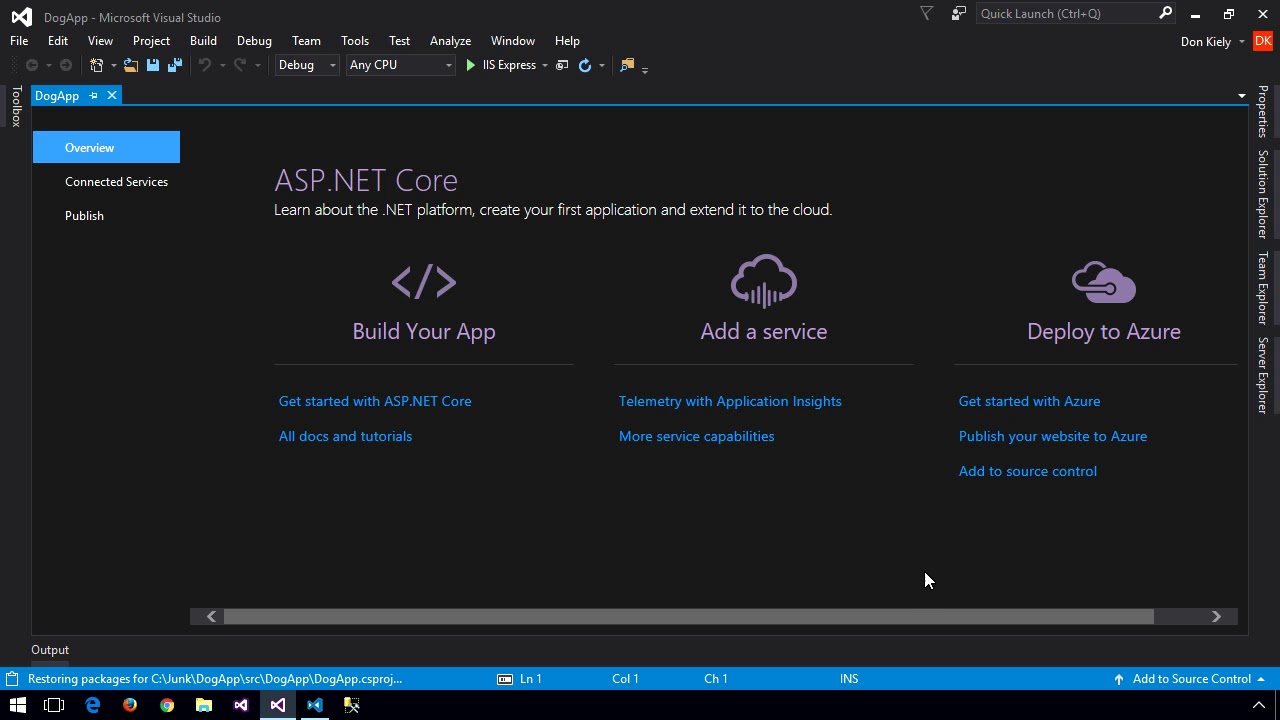Click the send feedback icon
This screenshot has width=1280, height=720.
click(x=959, y=14)
